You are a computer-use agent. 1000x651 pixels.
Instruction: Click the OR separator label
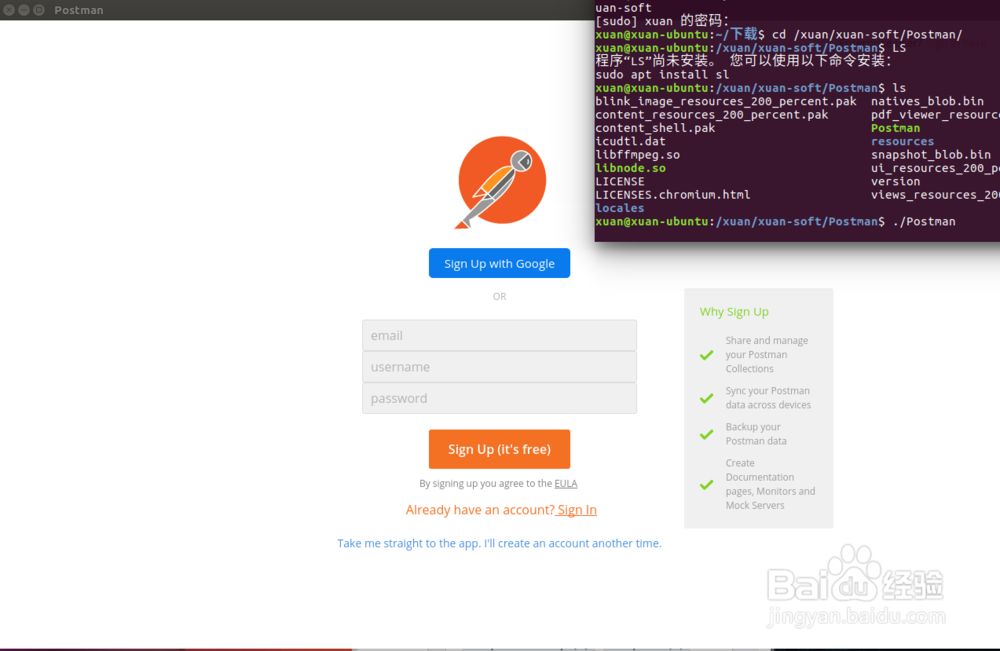[x=499, y=296]
